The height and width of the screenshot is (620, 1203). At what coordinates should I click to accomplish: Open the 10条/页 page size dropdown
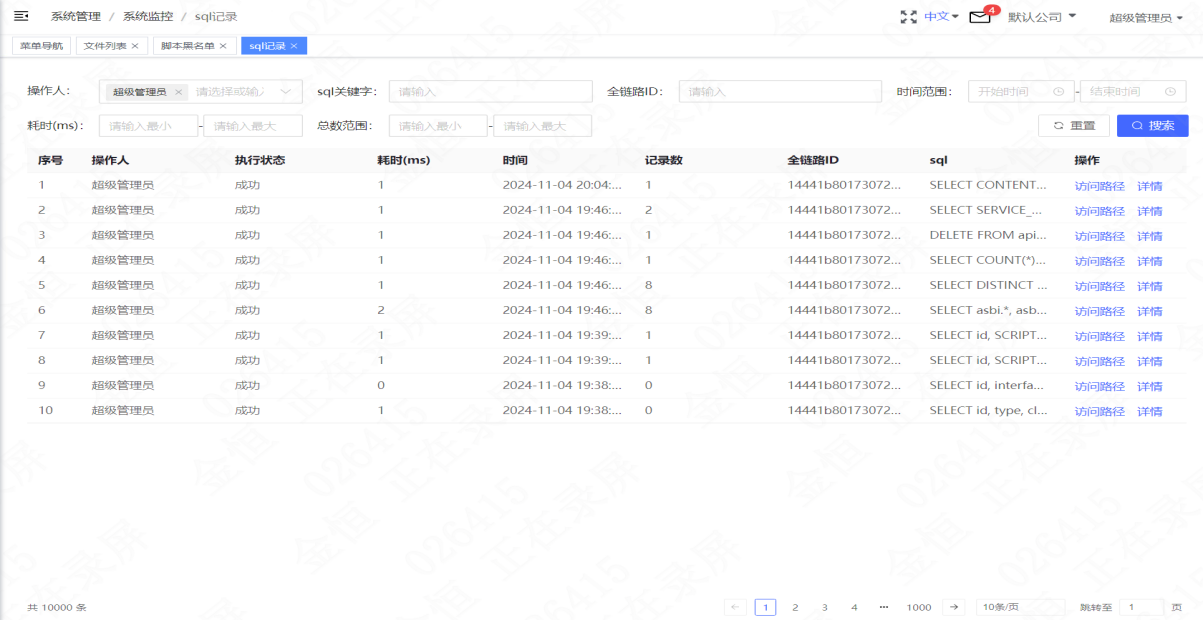pos(1020,607)
